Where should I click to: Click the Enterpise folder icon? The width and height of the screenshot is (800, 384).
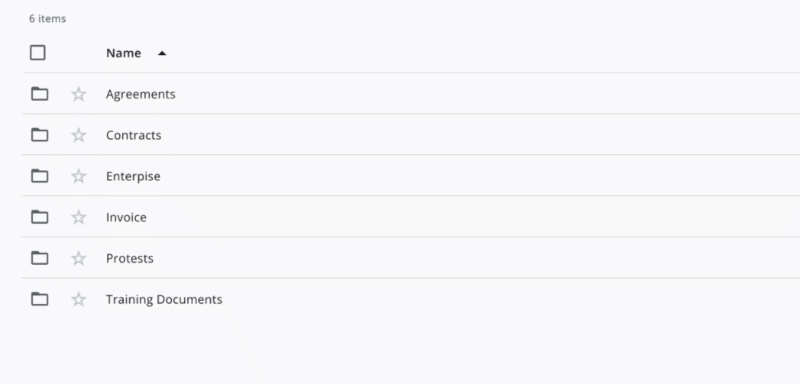(x=39, y=176)
